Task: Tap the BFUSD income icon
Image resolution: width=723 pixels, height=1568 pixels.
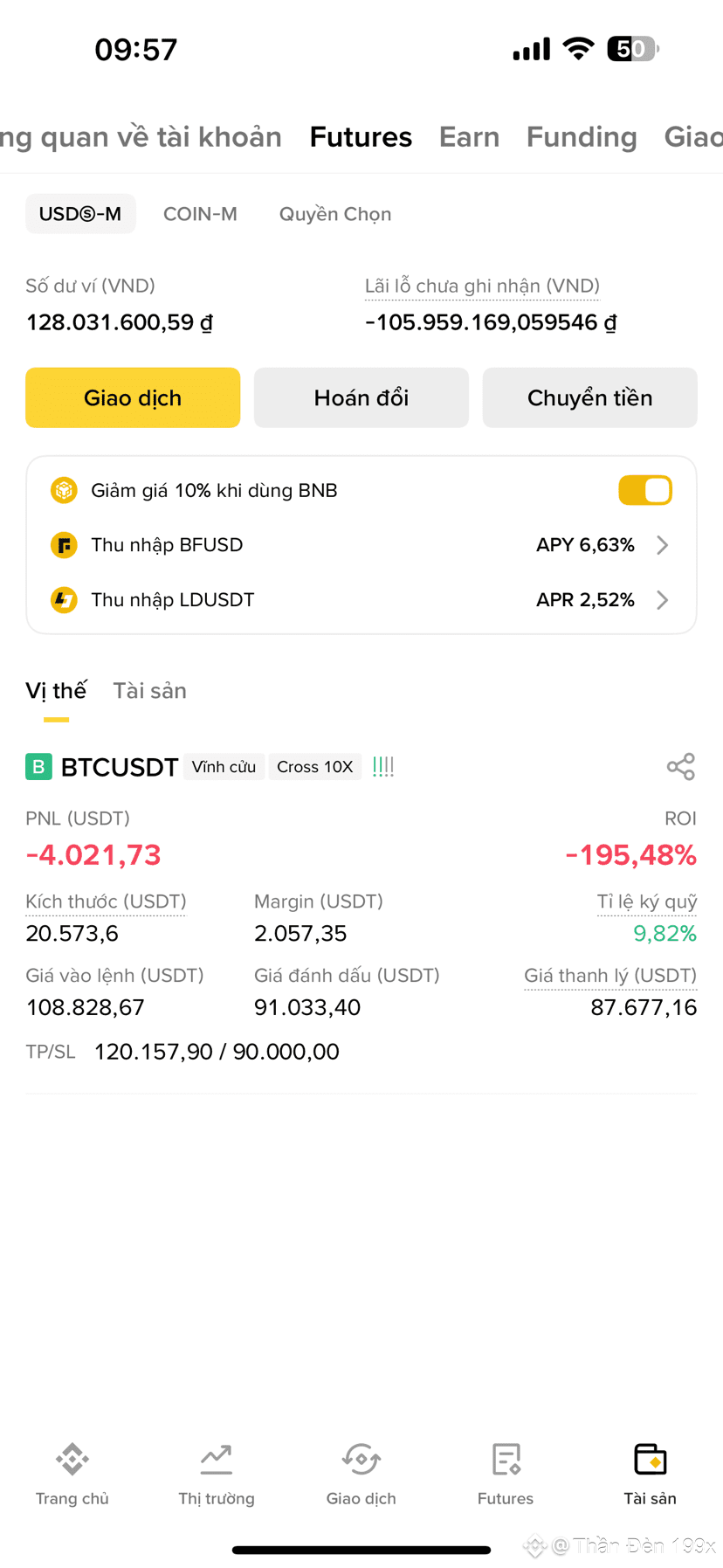Action: 64,545
